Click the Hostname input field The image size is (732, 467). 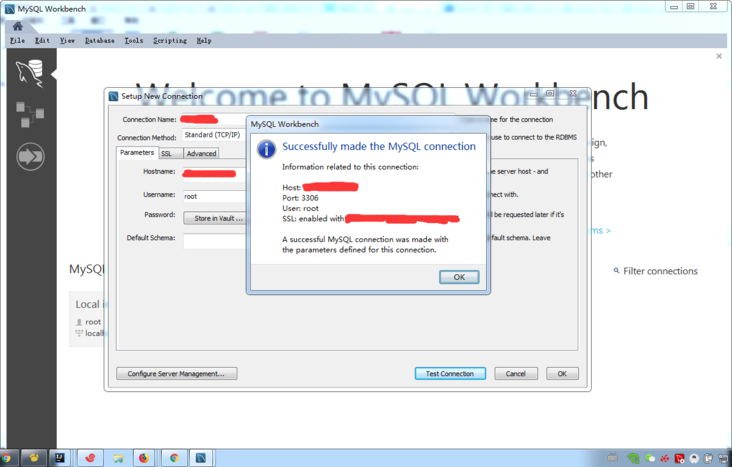tap(214, 173)
